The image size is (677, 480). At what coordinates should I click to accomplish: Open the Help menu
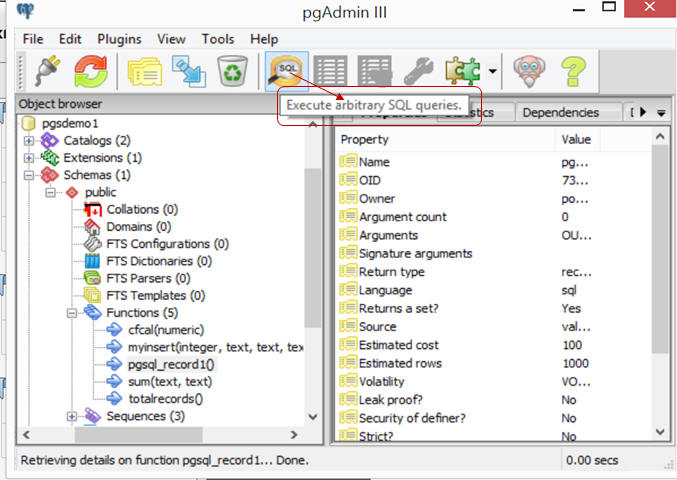click(264, 39)
